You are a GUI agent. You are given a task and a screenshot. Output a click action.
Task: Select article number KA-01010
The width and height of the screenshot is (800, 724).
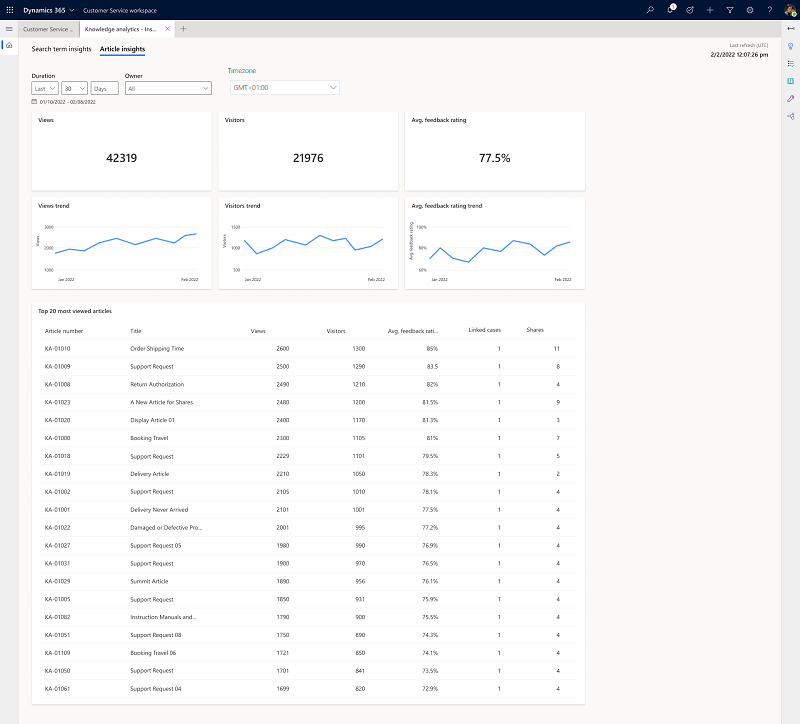click(58, 349)
